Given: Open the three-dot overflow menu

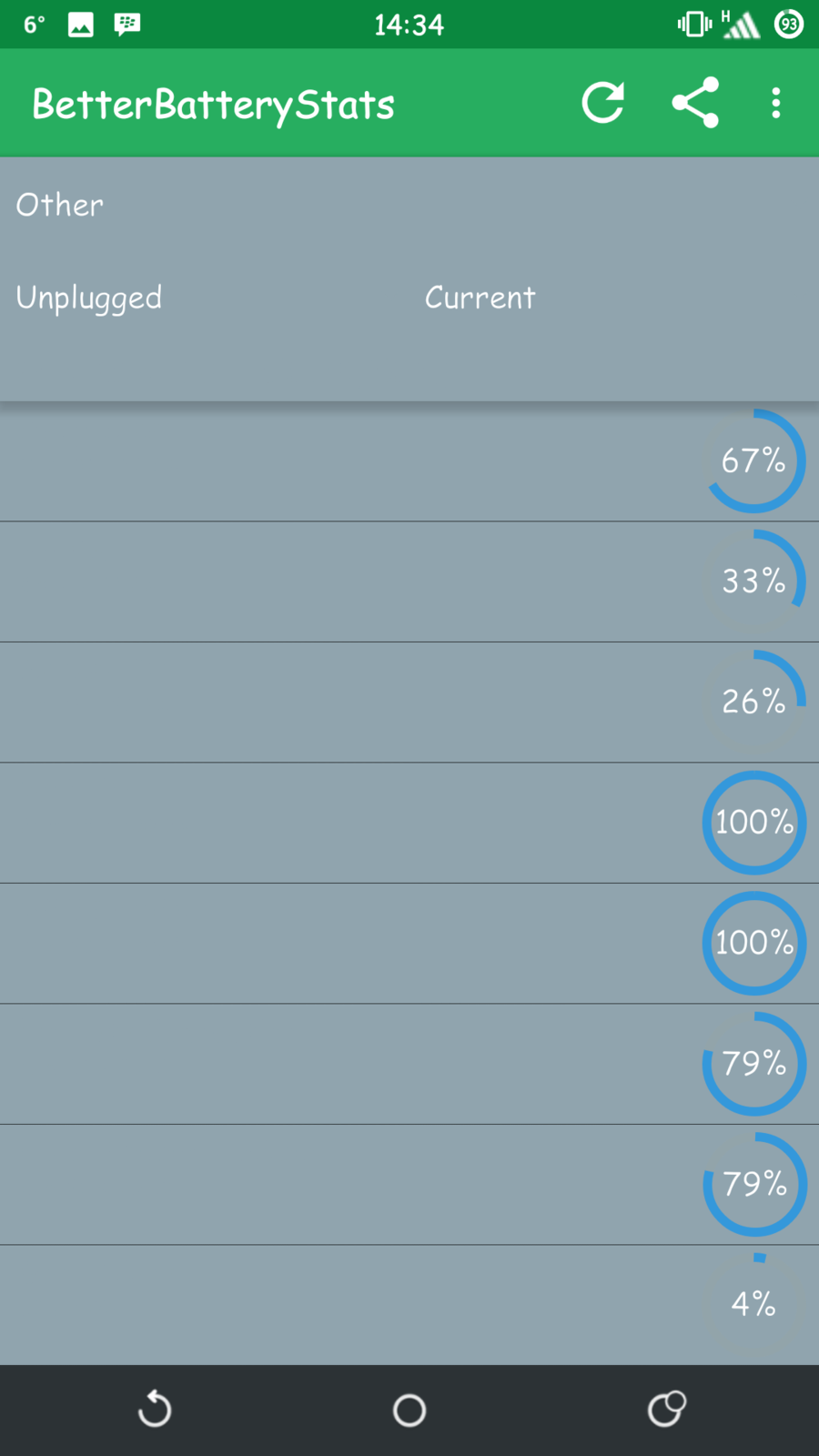Looking at the screenshot, I should coord(775,103).
